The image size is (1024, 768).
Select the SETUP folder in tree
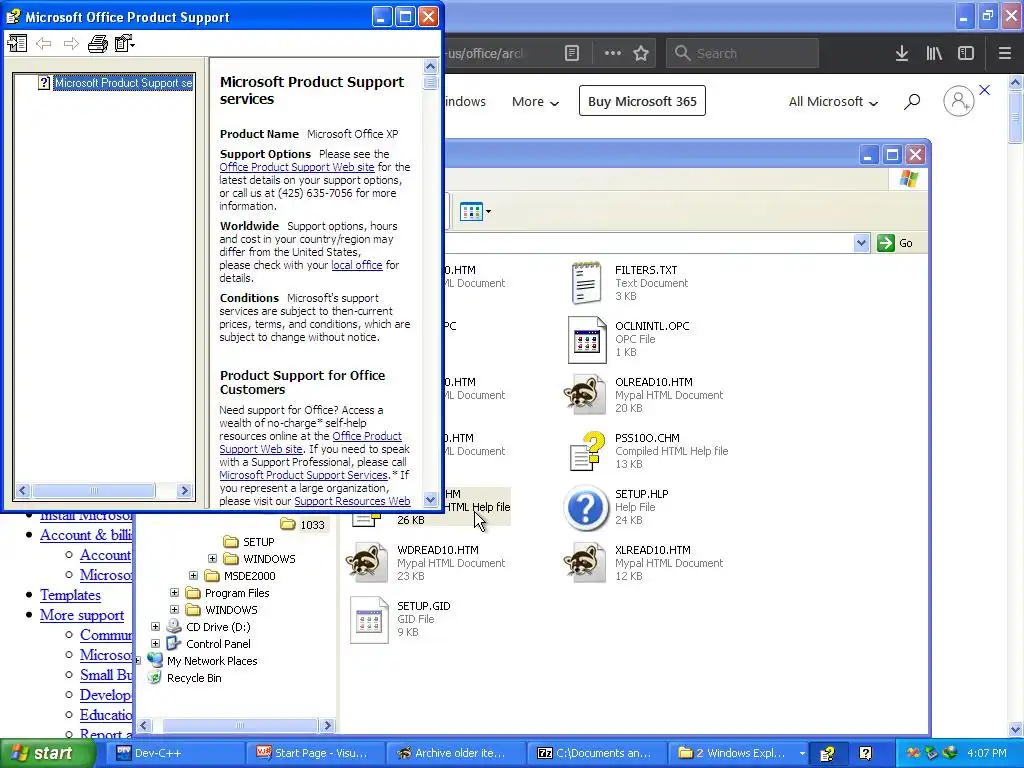(x=259, y=542)
